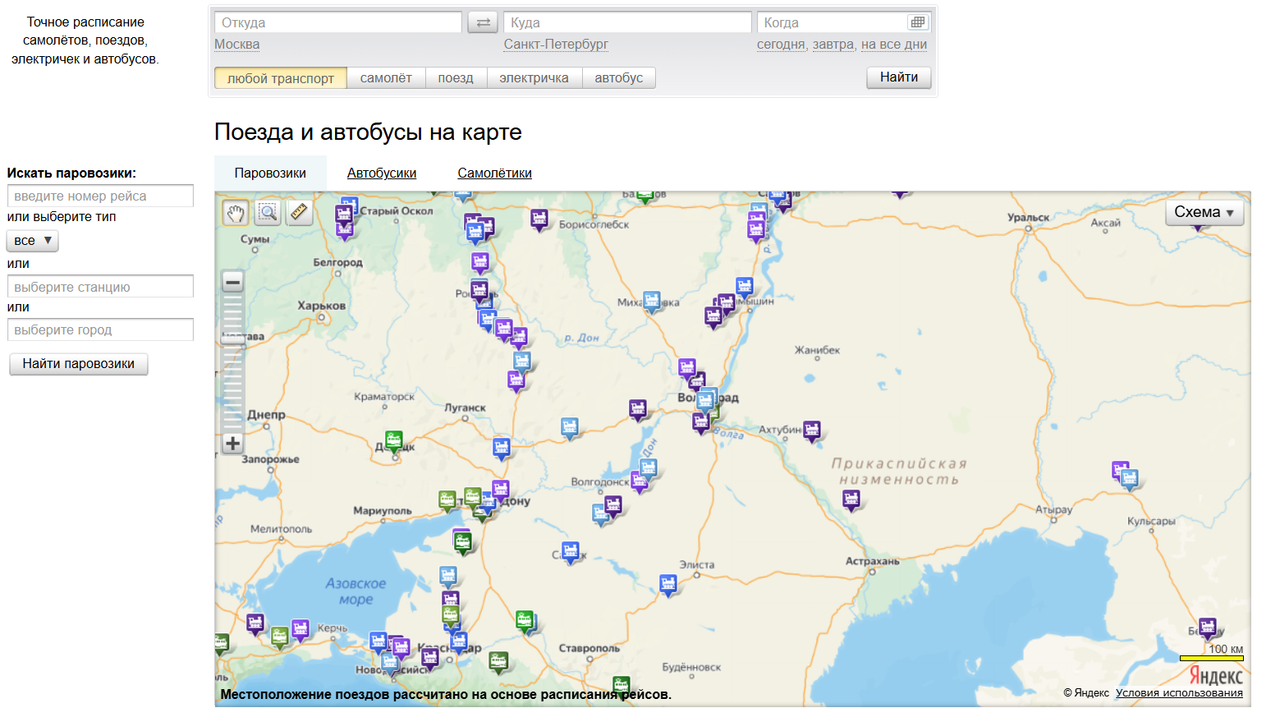
Task: Click сегодня date link
Action: click(781, 44)
